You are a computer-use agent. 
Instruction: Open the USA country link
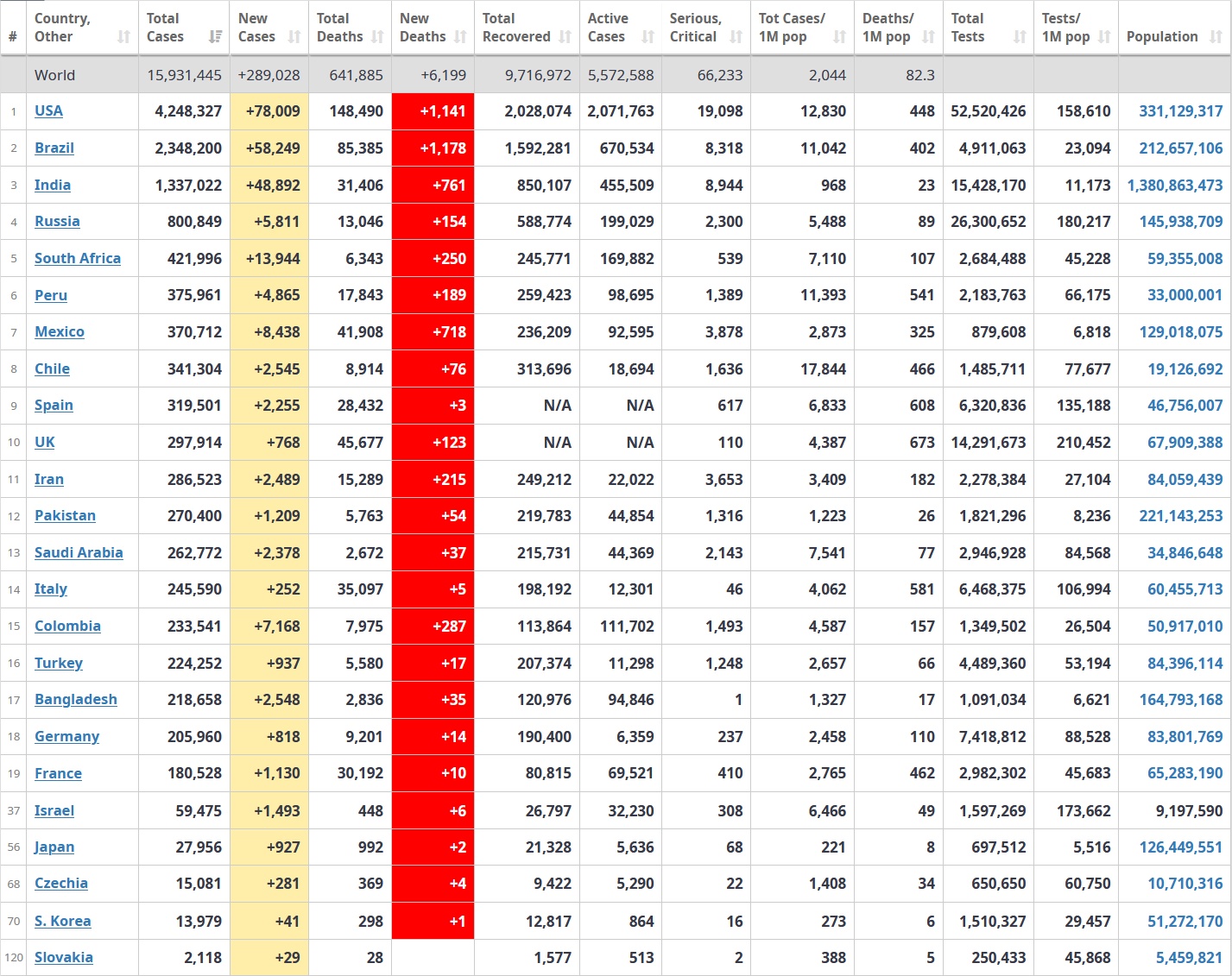click(x=48, y=110)
